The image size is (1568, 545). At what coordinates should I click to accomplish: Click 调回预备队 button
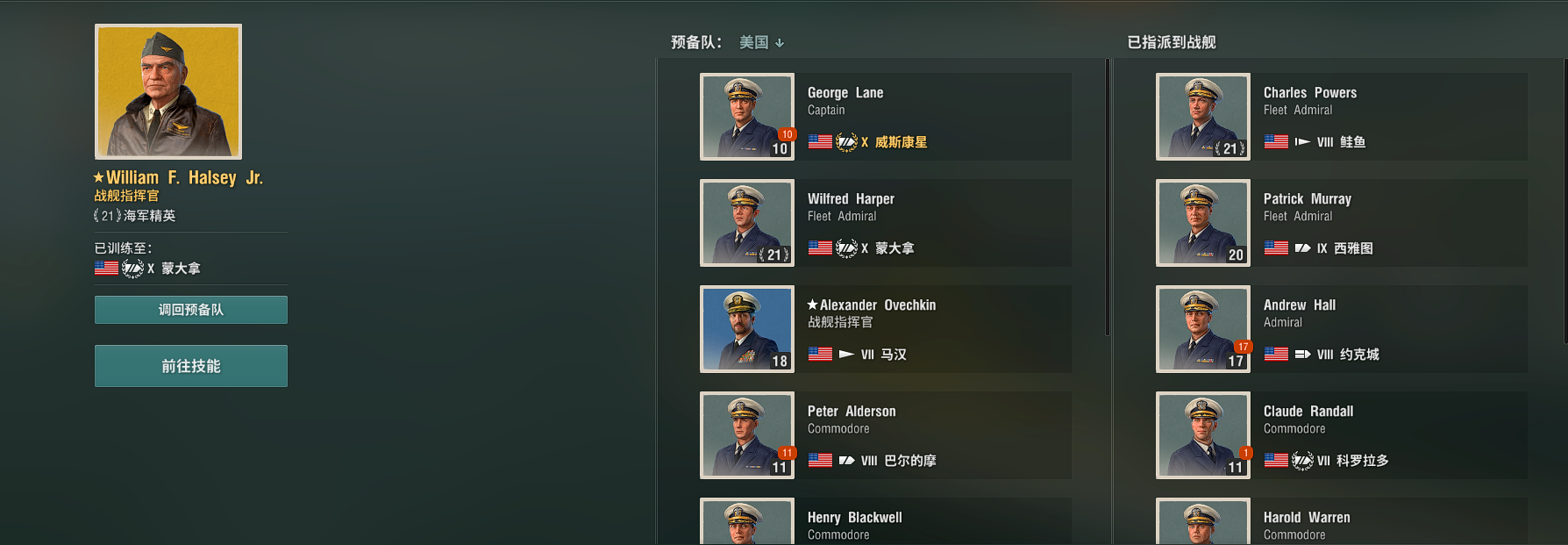191,310
